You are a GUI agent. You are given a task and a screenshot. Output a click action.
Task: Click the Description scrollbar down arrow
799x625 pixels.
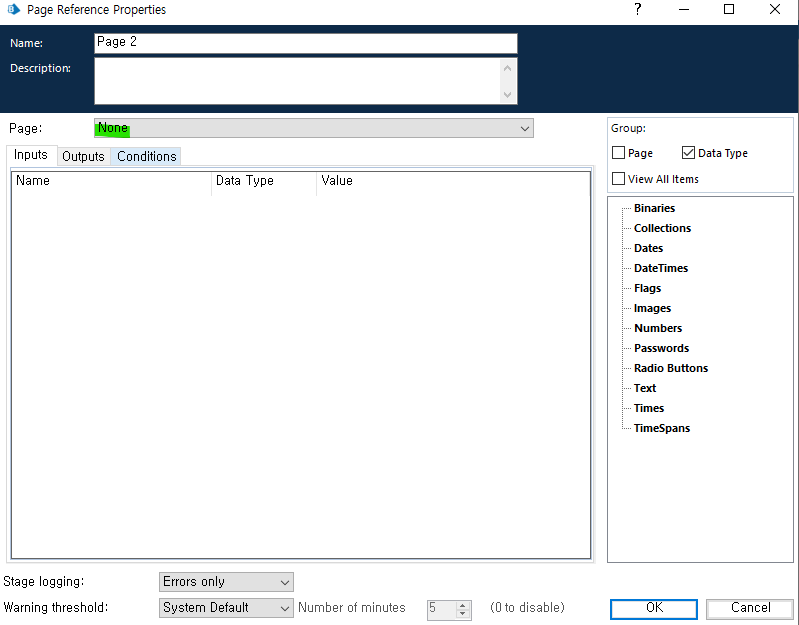[508, 94]
